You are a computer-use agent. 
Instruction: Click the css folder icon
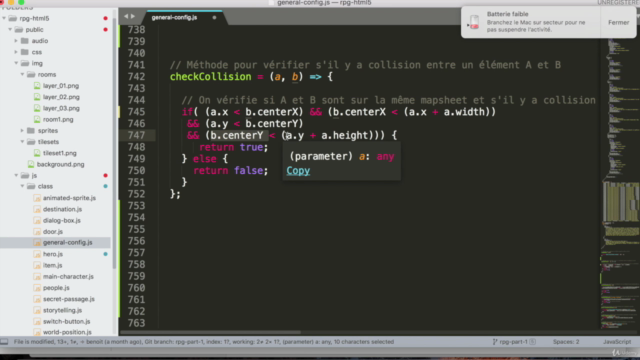pyautogui.click(x=24, y=52)
